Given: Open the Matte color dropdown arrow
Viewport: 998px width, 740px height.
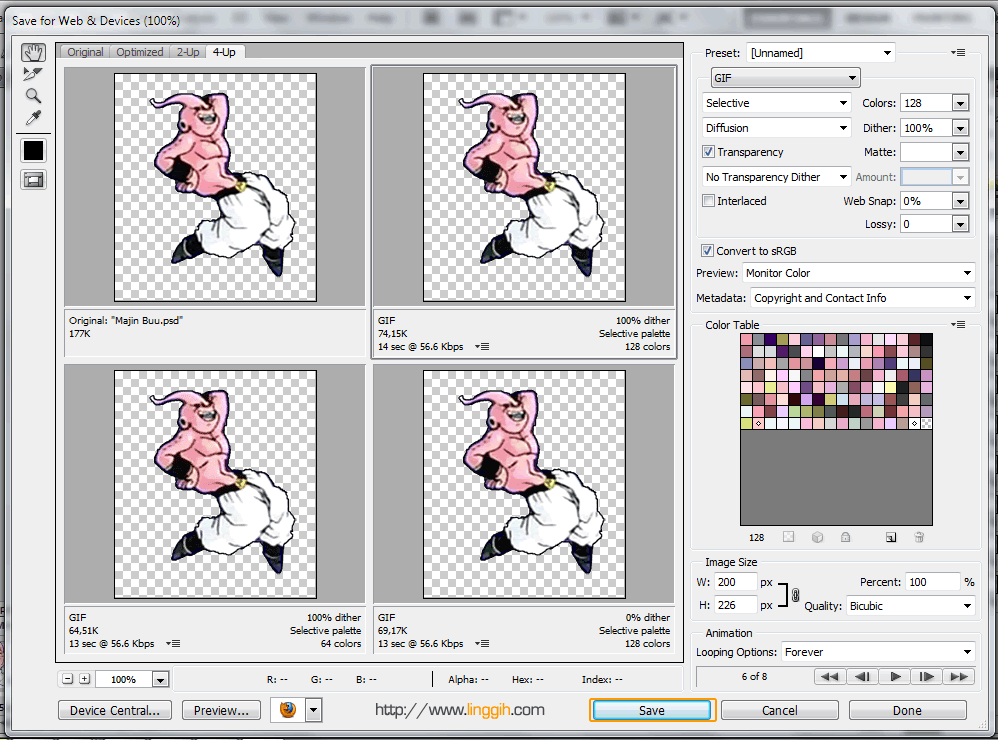Looking at the screenshot, I should [x=960, y=152].
